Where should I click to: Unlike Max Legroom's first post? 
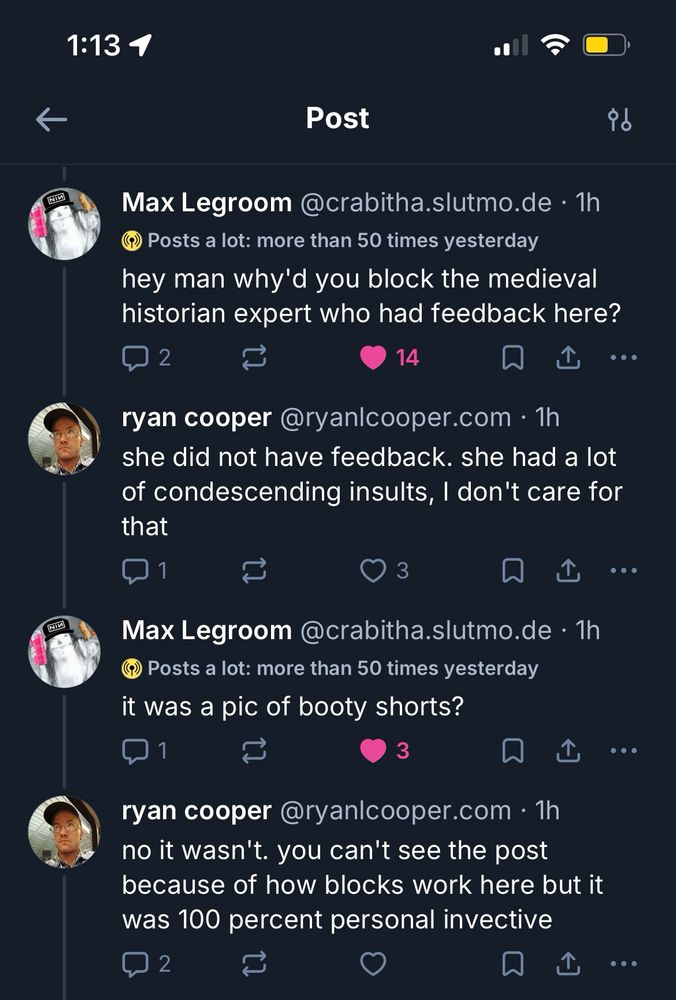(x=370, y=357)
